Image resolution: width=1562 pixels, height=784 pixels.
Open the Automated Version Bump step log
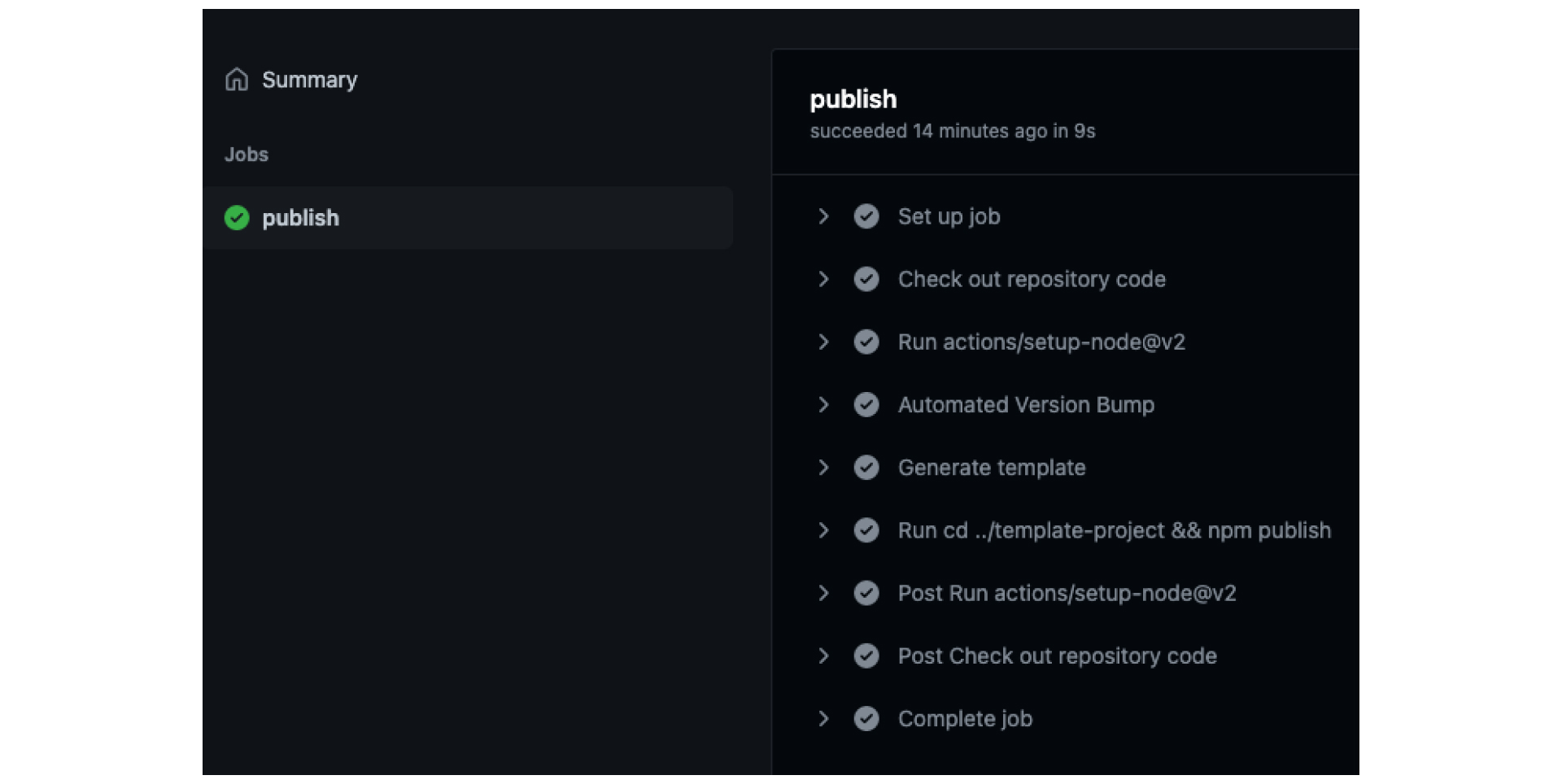click(1026, 405)
